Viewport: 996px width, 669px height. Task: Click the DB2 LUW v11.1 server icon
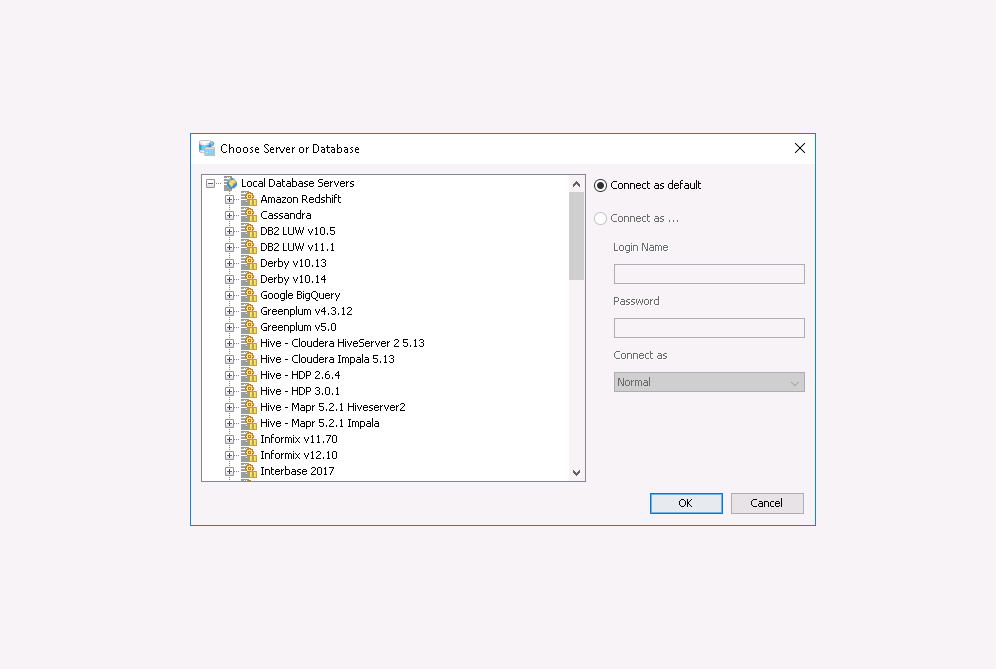pyautogui.click(x=249, y=247)
